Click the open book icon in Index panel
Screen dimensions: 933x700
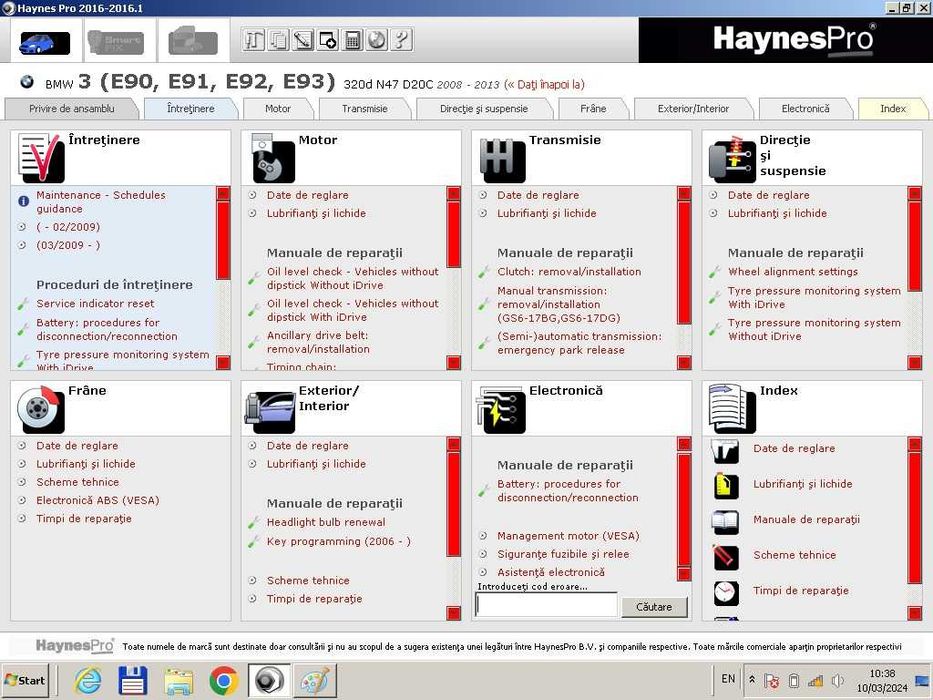coord(726,522)
